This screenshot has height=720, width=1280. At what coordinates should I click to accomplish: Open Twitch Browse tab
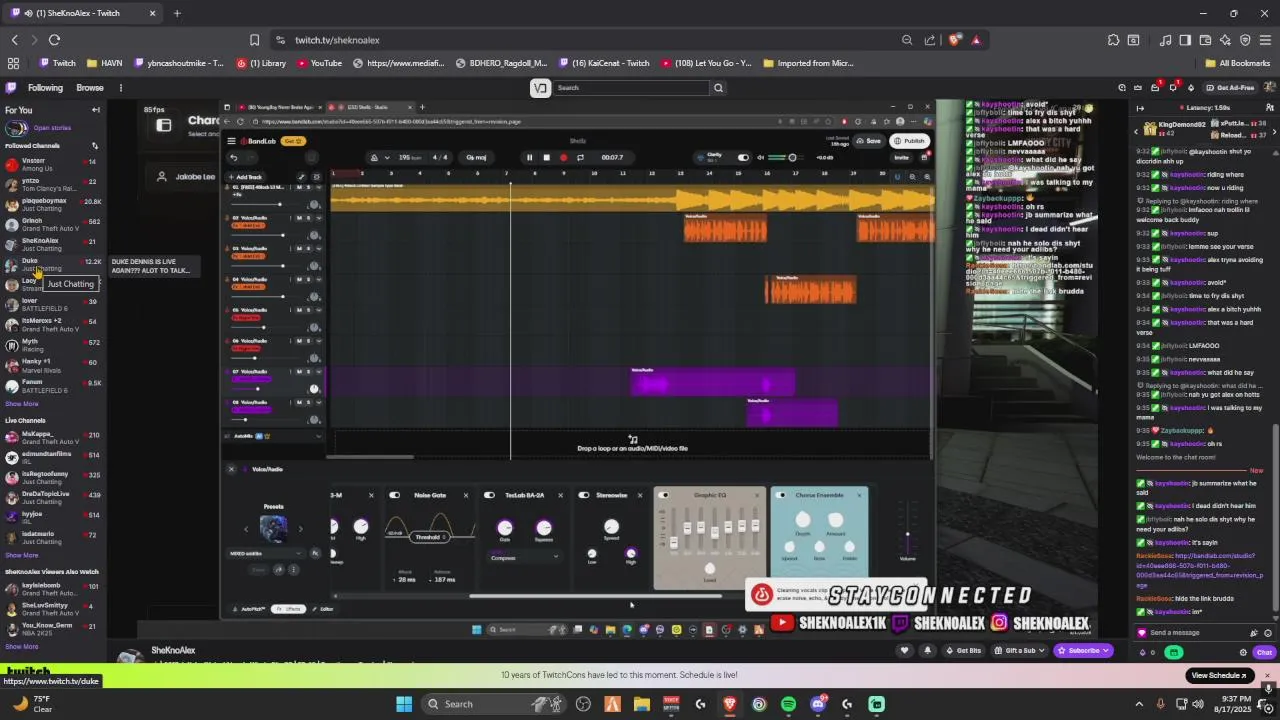click(90, 88)
